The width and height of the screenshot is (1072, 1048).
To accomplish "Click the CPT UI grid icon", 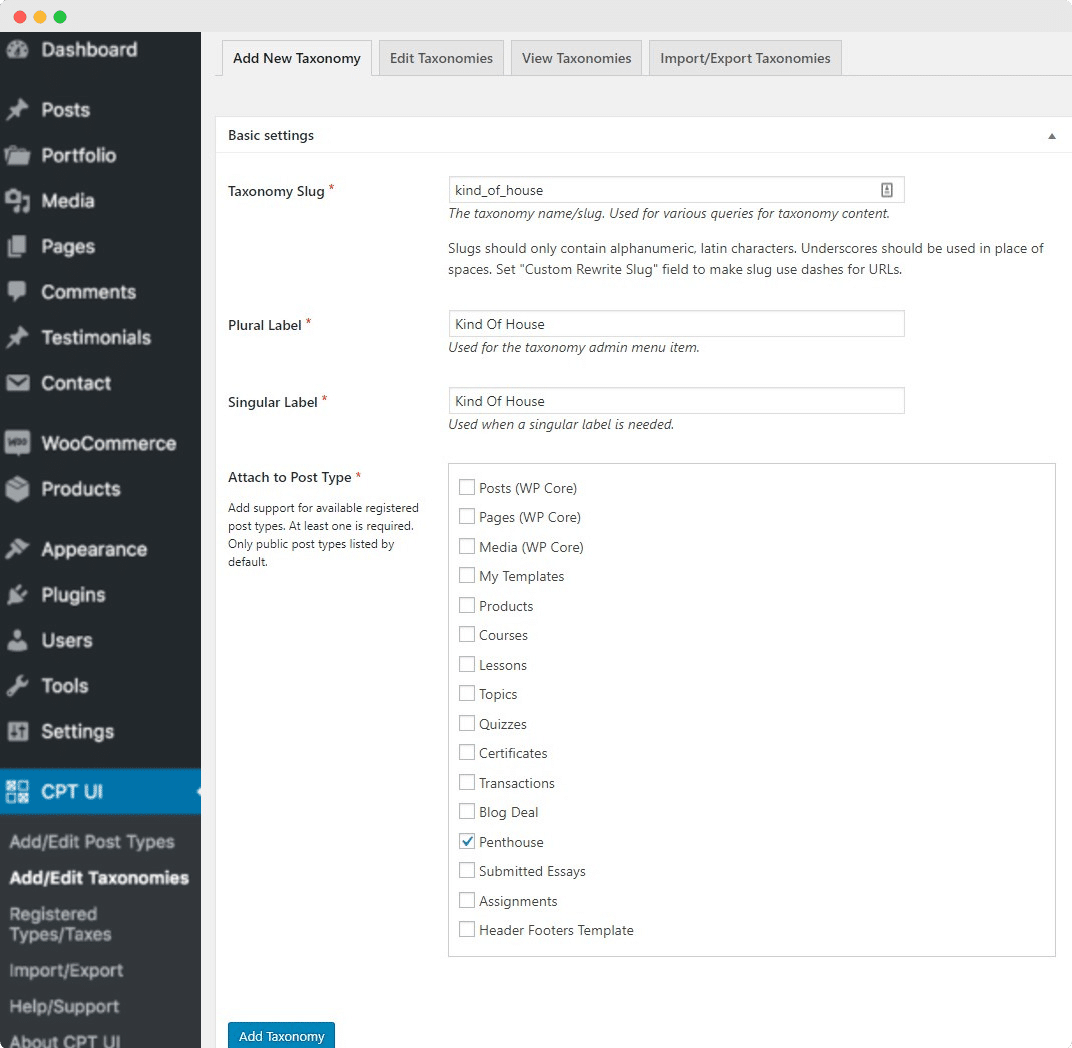I will [18, 792].
